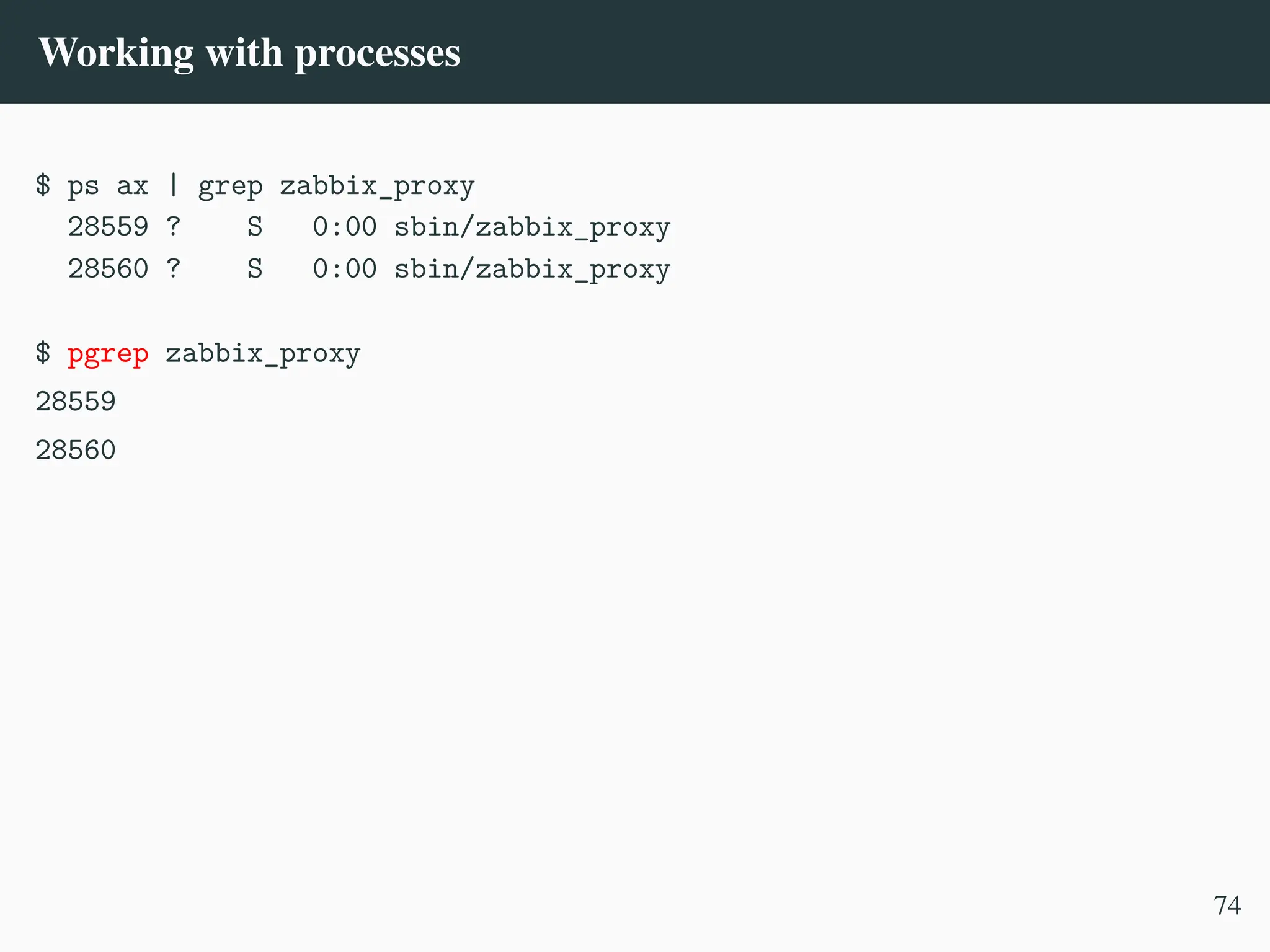The image size is (1270, 952).
Task: Click the 28560 line of pgrep output
Action: 76,450
